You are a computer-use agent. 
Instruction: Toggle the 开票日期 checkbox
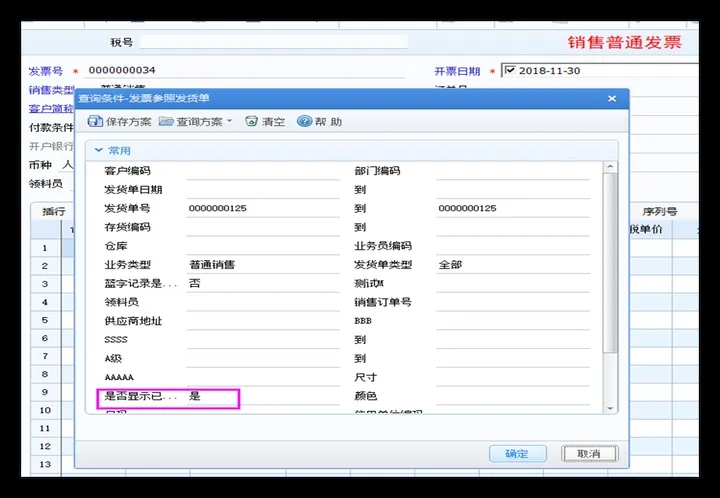click(x=510, y=70)
